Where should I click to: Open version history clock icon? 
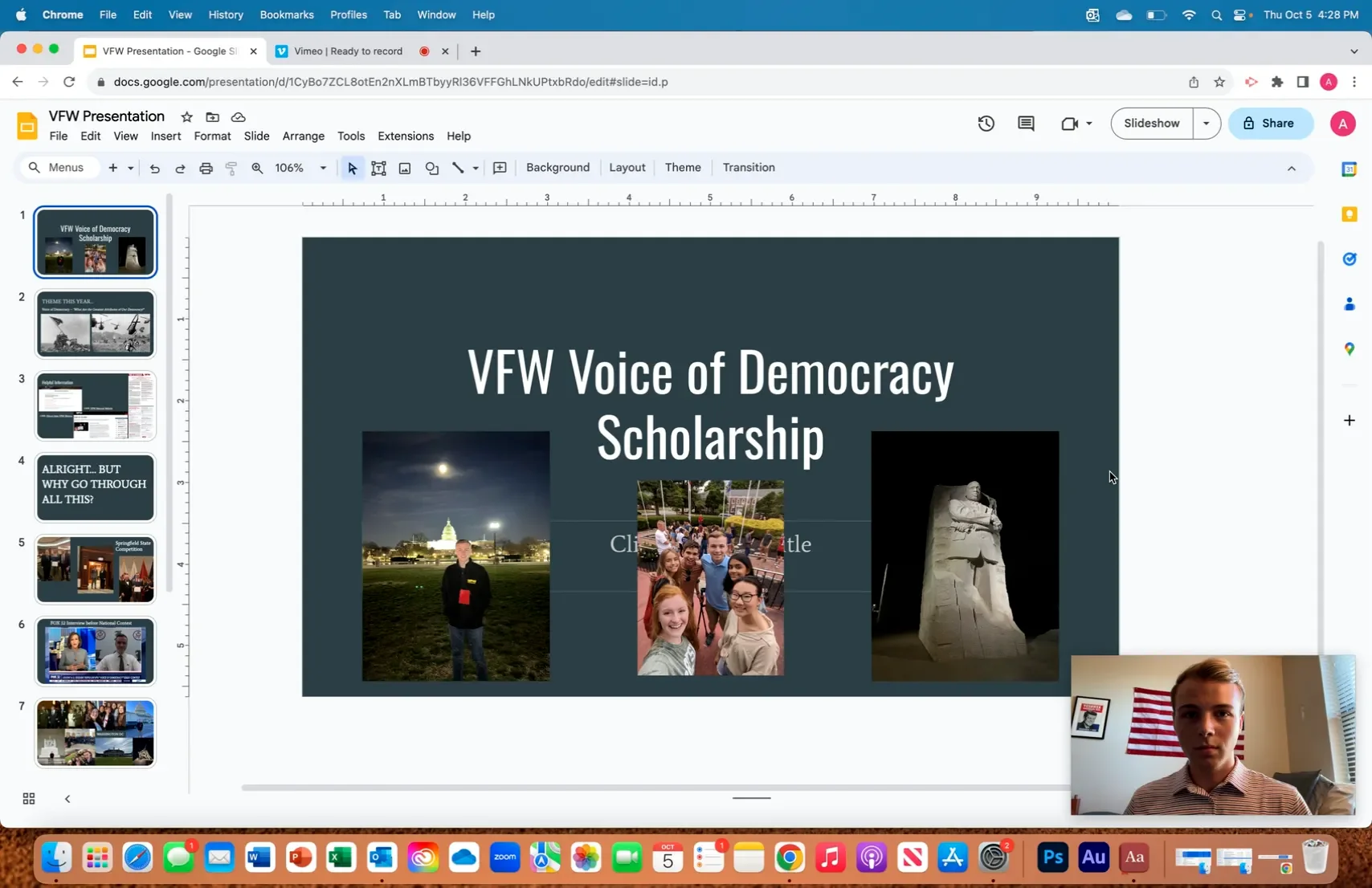pos(986,124)
